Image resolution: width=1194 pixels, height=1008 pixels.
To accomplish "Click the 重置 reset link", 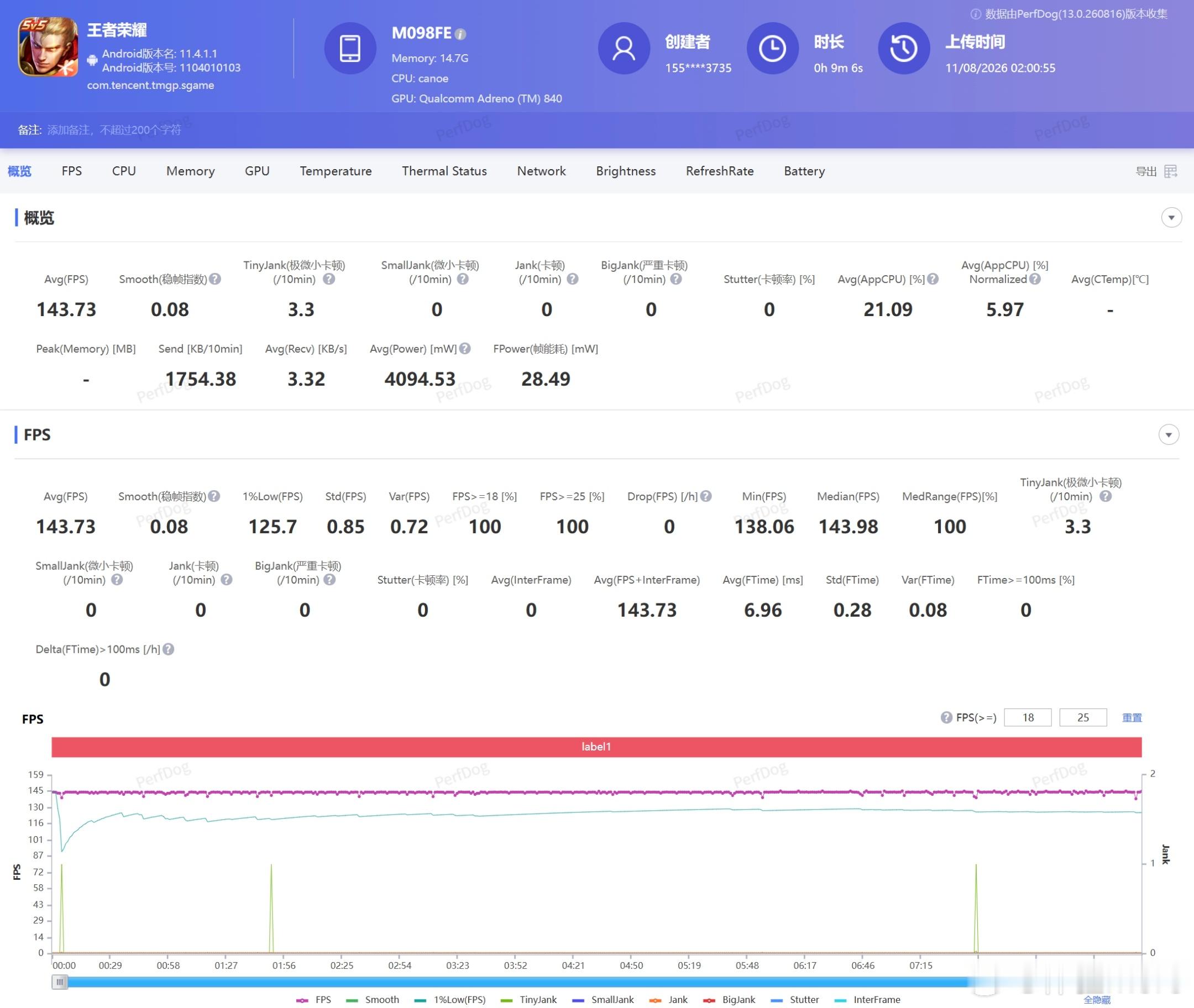I will (x=1132, y=718).
